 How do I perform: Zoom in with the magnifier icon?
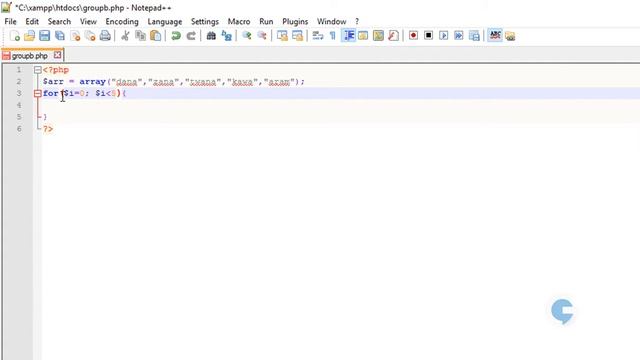tap(247, 36)
